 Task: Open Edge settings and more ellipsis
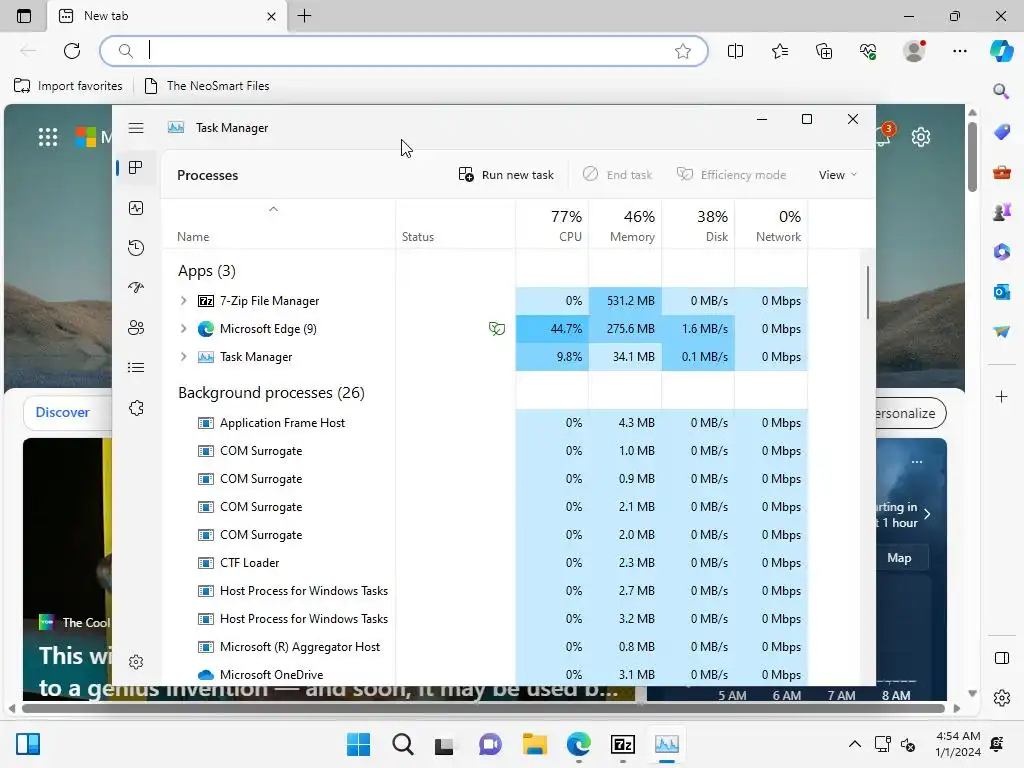click(959, 51)
